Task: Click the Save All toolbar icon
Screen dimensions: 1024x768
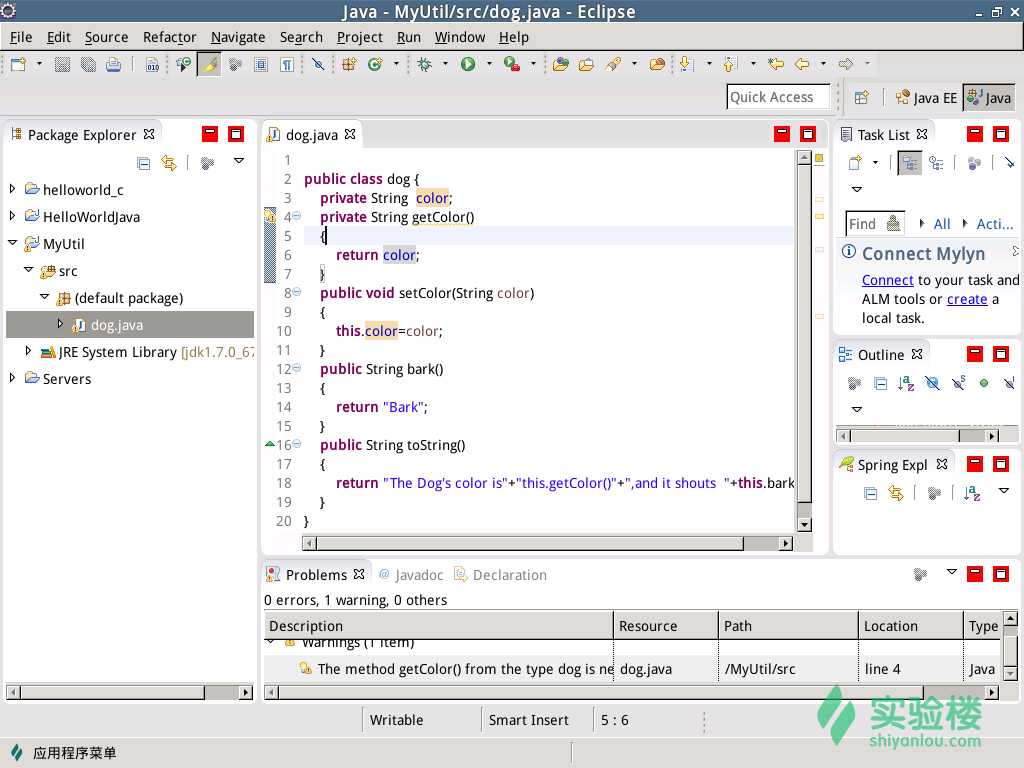Action: pos(88,64)
